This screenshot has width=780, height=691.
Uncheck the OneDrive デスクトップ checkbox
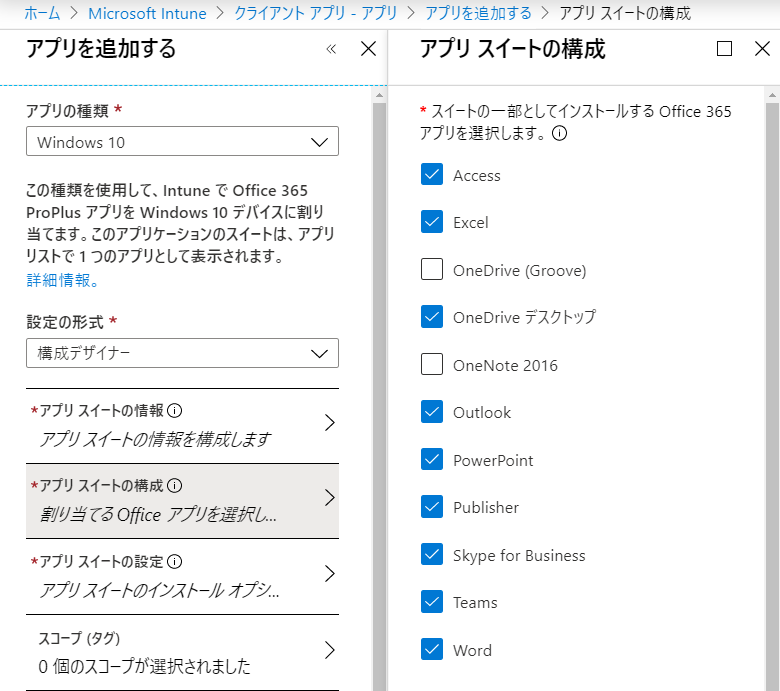432,317
